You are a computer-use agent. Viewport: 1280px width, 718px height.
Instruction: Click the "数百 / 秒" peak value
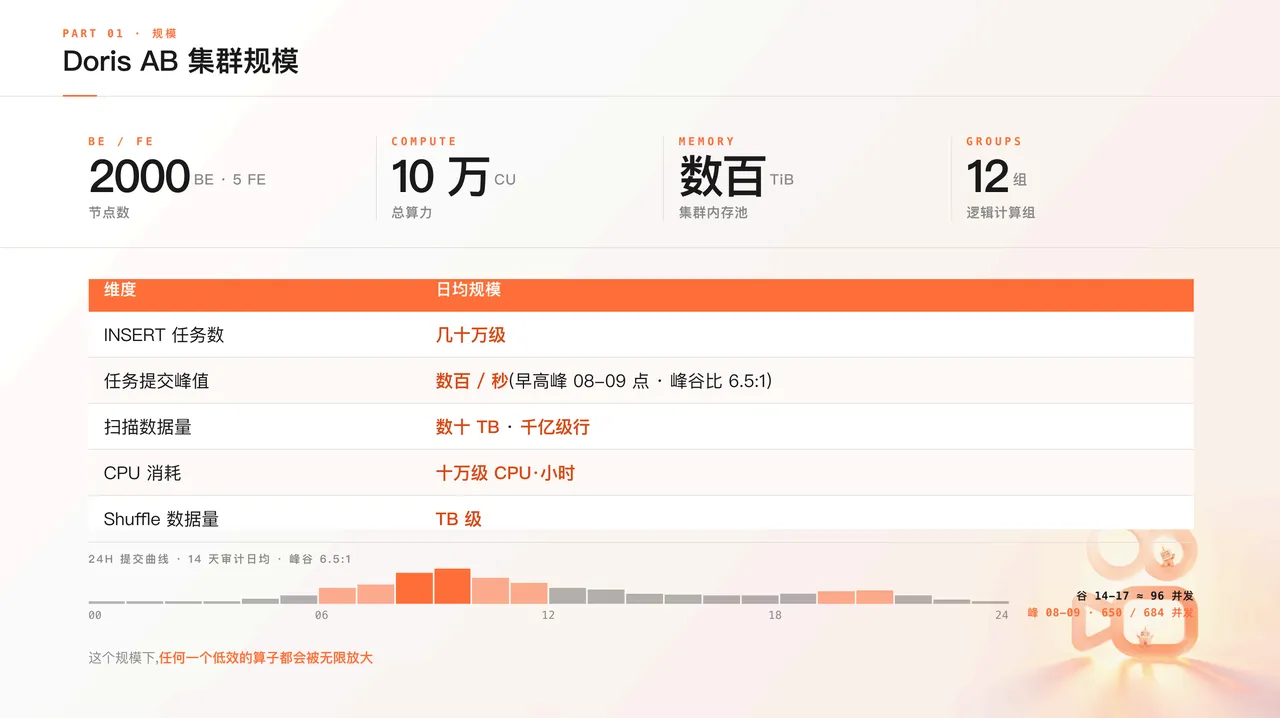tap(472, 381)
